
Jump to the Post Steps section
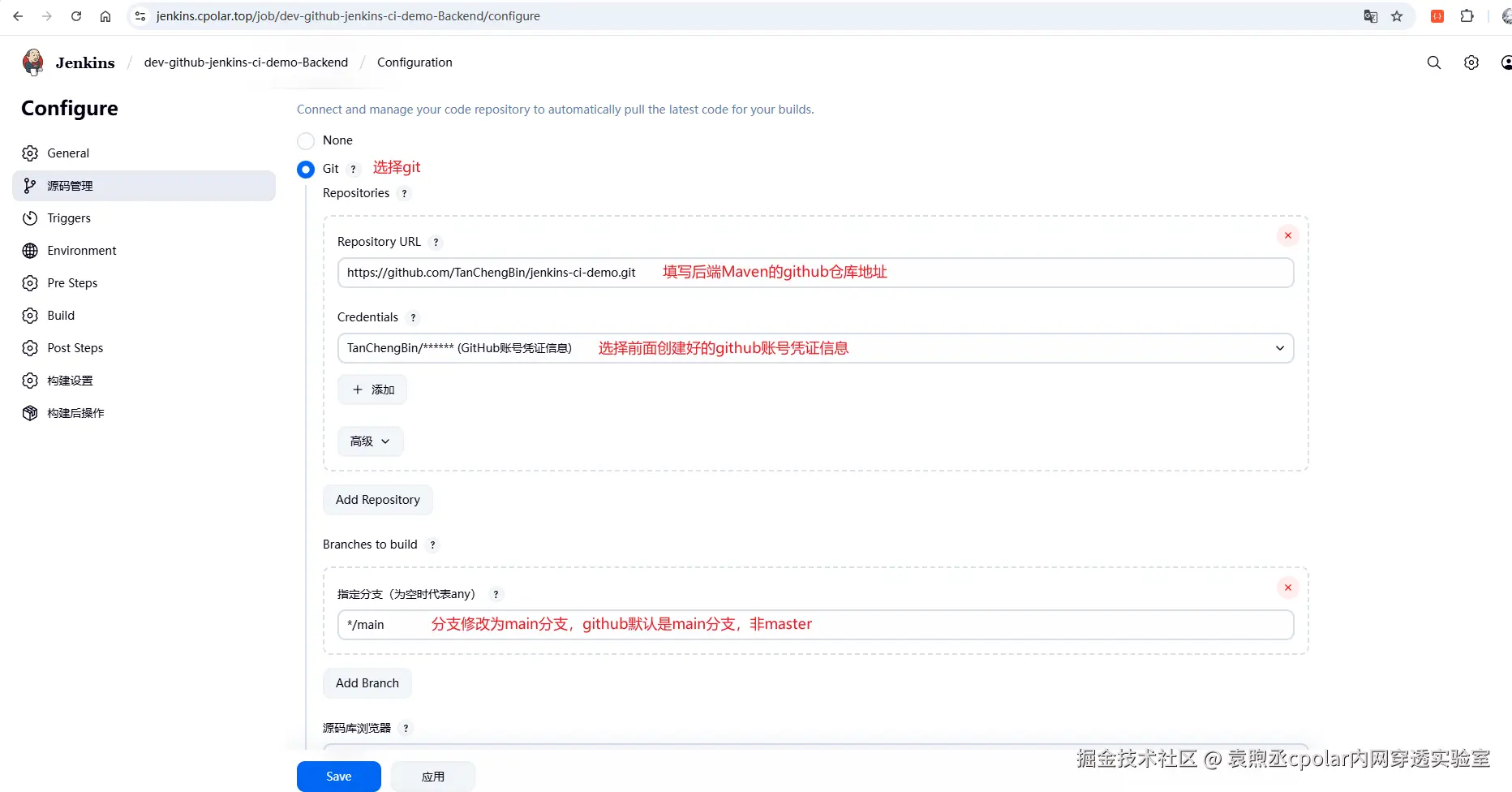point(144,348)
